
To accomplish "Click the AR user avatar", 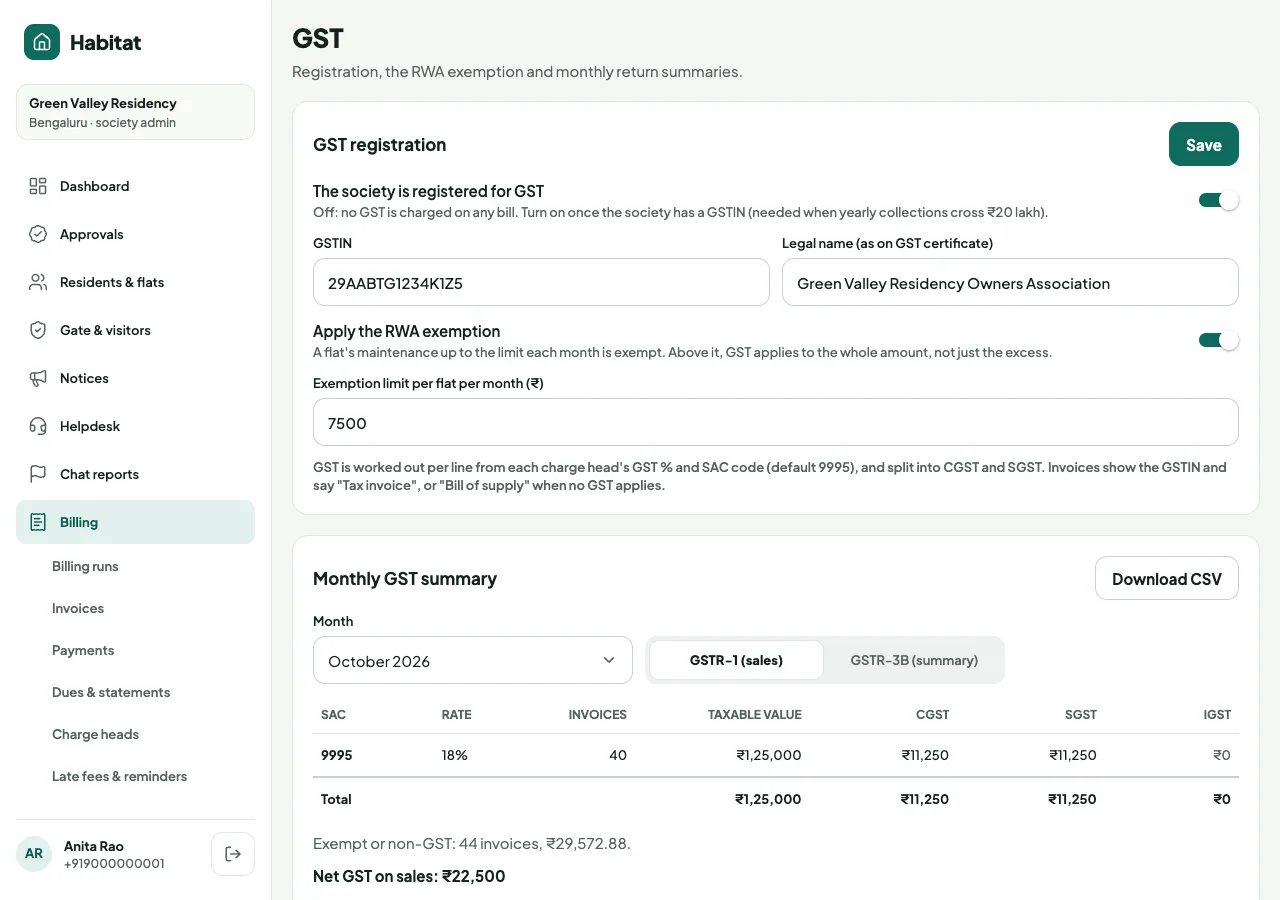I will (34, 854).
